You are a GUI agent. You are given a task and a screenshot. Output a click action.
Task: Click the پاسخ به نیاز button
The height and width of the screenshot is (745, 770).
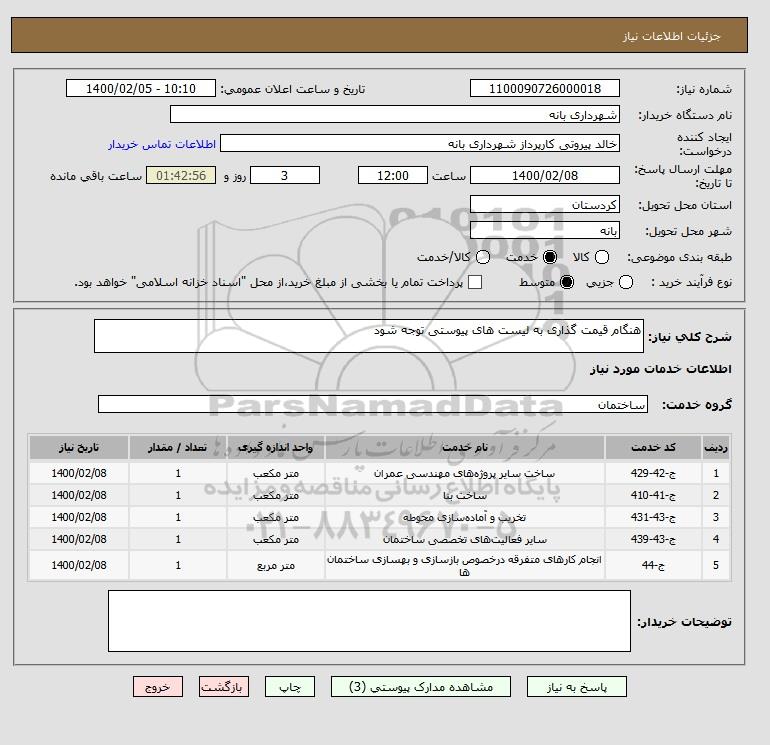577,687
